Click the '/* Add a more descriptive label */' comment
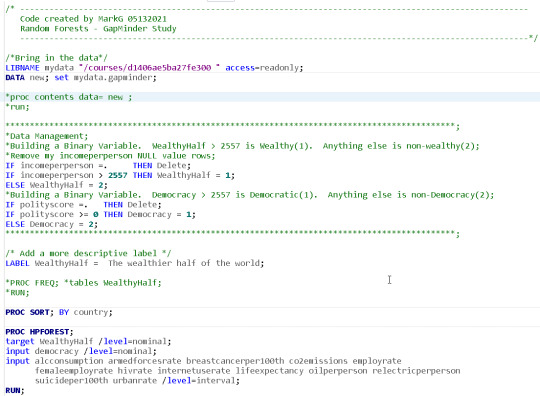This screenshot has width=540, height=396. [x=88, y=254]
